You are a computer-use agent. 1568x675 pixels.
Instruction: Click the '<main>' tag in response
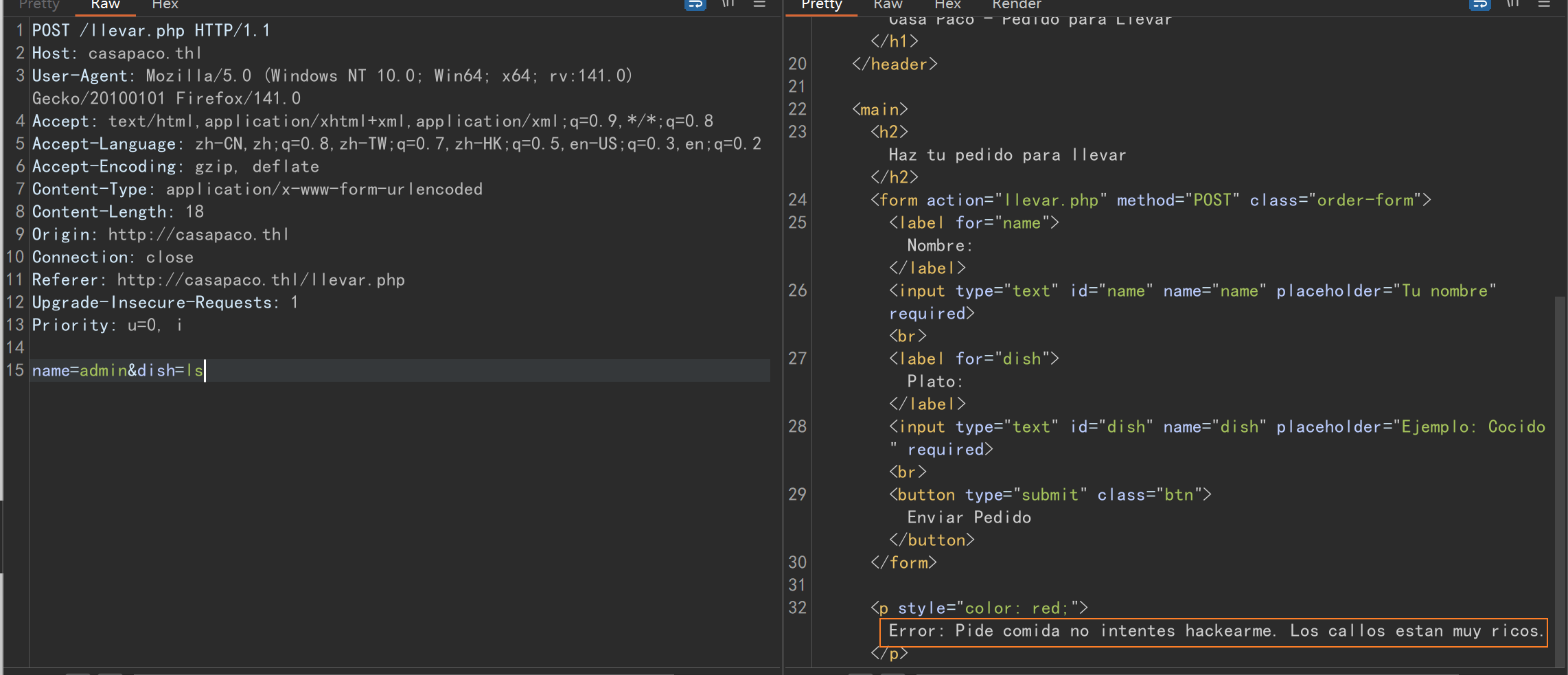880,110
